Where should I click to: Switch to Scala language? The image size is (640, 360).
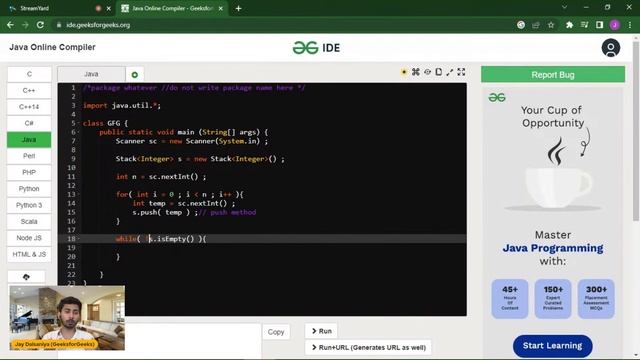pyautogui.click(x=29, y=221)
